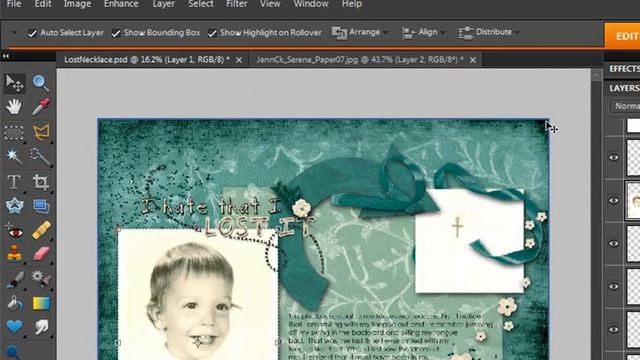Select the Spot Healing bandage tool
Screen dimensions: 640x360
click(41, 230)
